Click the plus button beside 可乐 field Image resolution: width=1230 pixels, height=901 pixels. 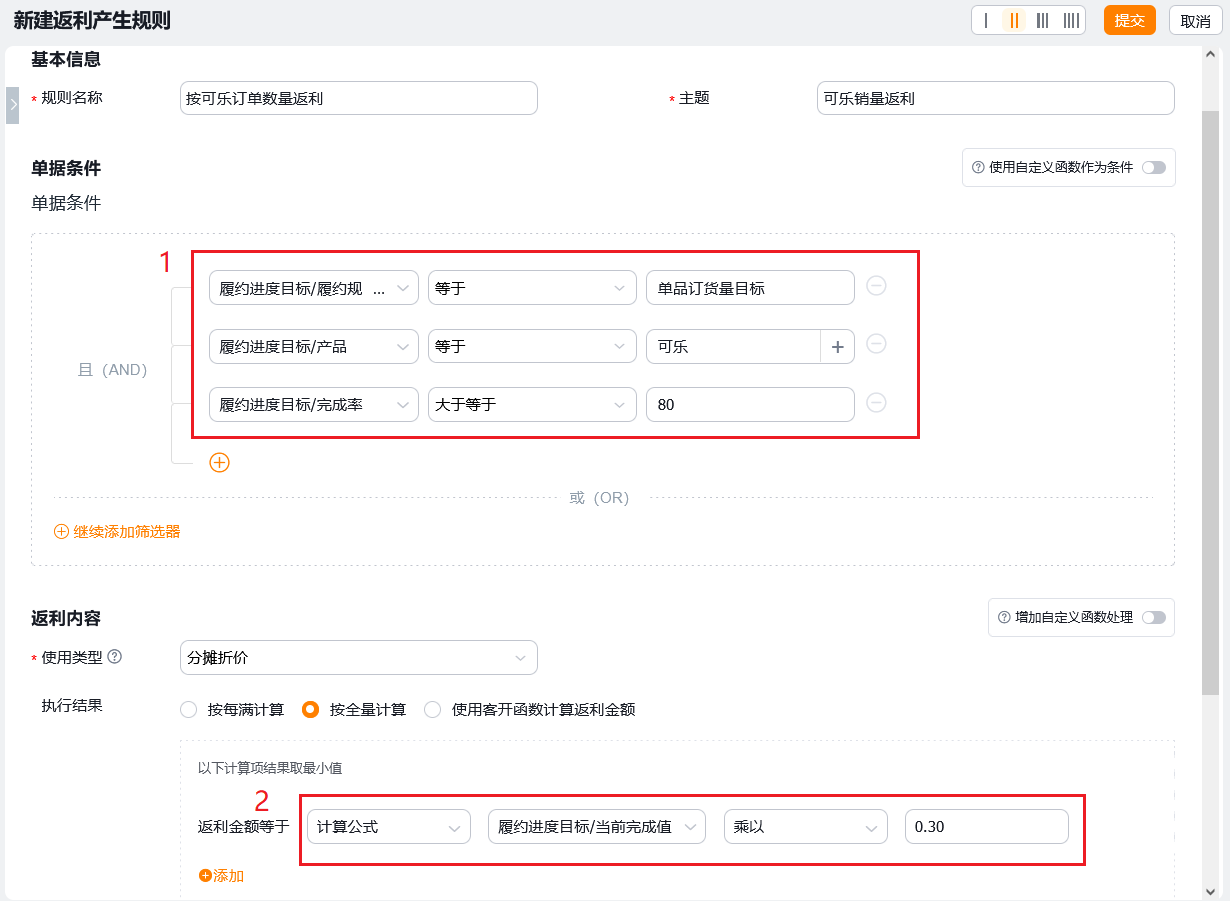[x=837, y=347]
